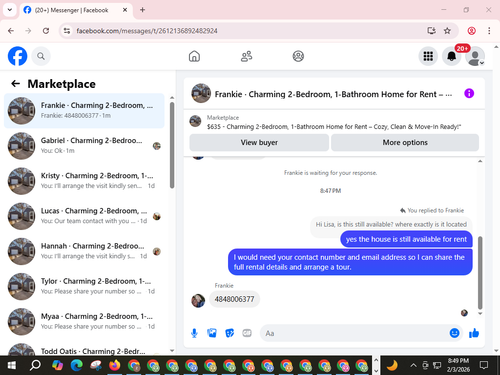Click the chat list scrollbar thumb

pyautogui.click(x=172, y=145)
